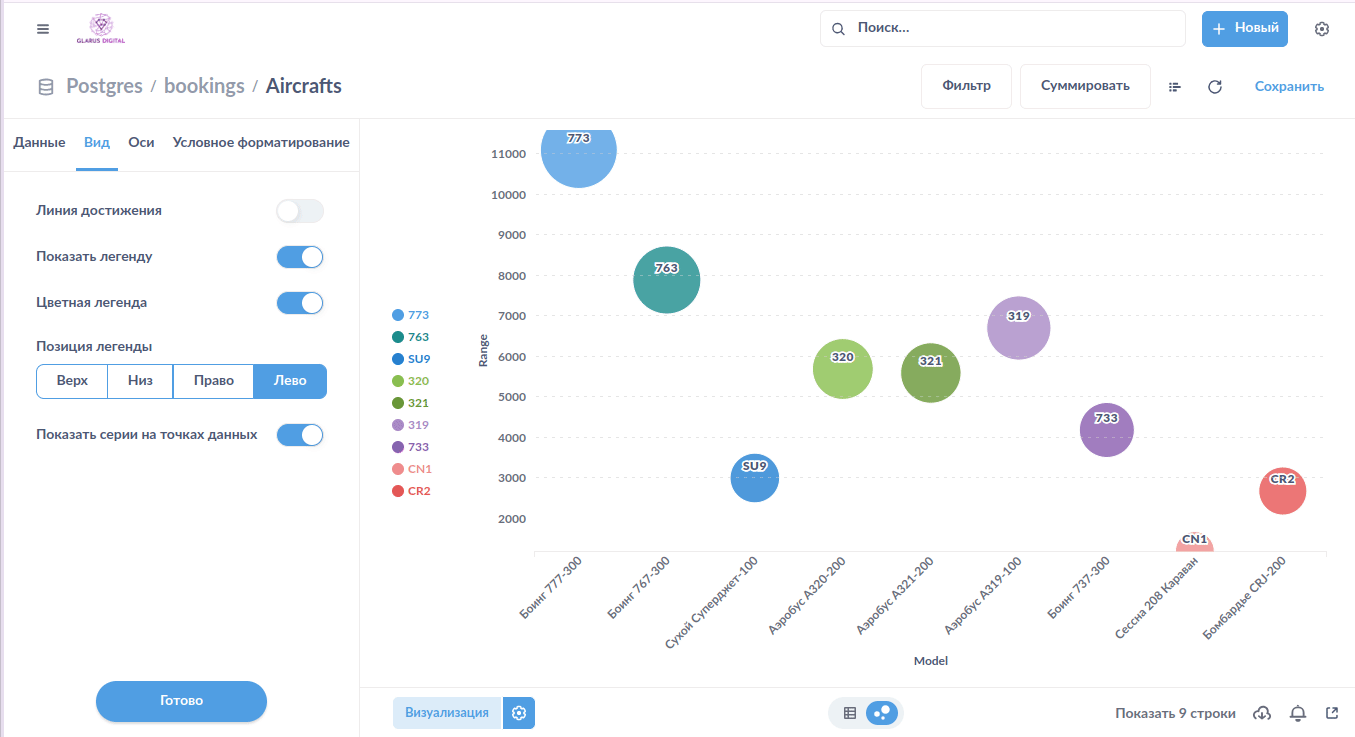Screen dimensions: 1355x737
Task: Toggle Показать серии на точках данных
Action: pyautogui.click(x=300, y=435)
